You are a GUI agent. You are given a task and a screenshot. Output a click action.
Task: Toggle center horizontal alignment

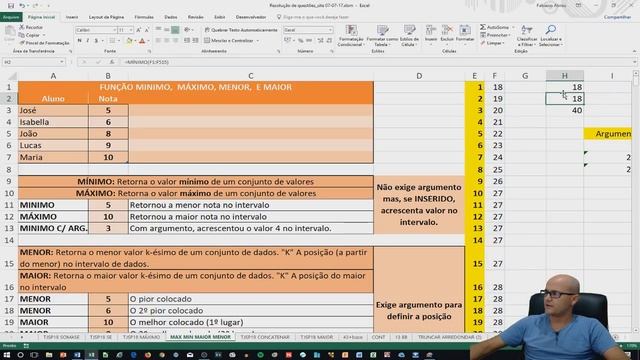click(167, 40)
